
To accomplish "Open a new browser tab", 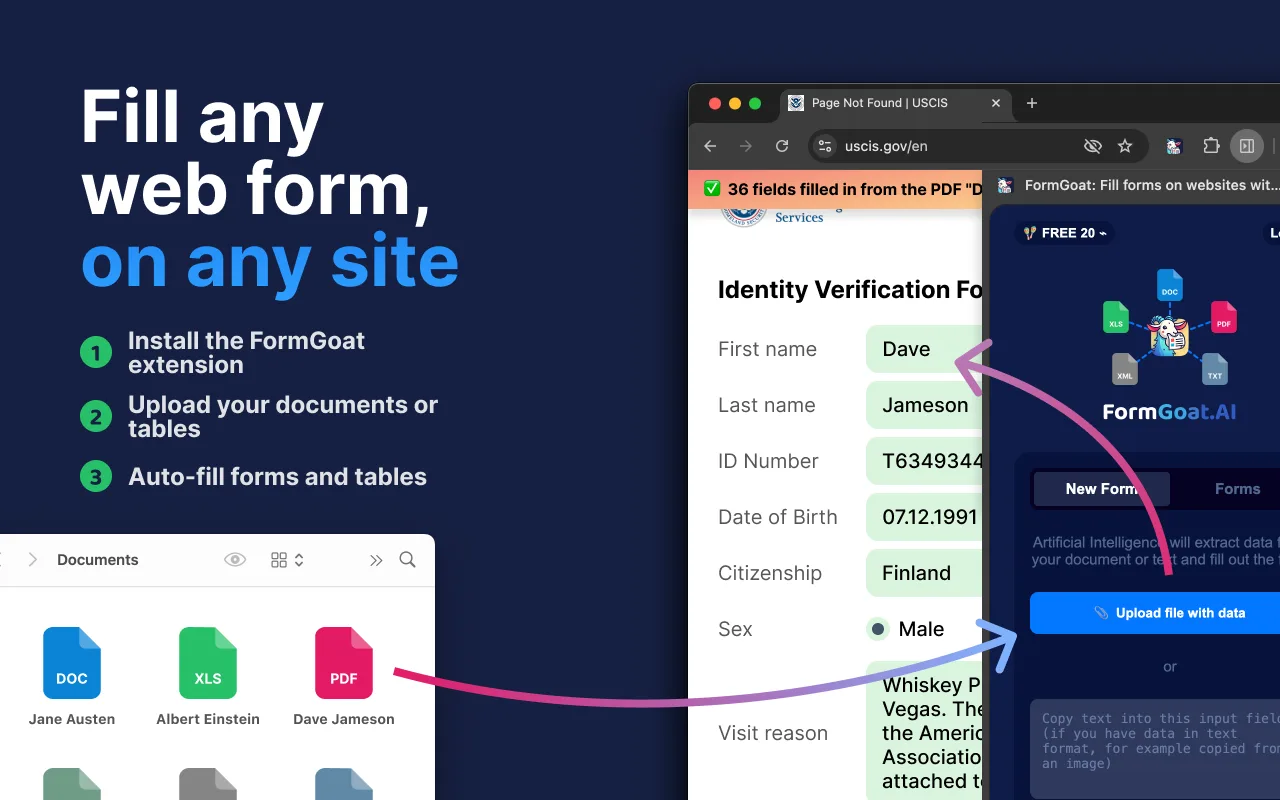I will tap(1032, 103).
